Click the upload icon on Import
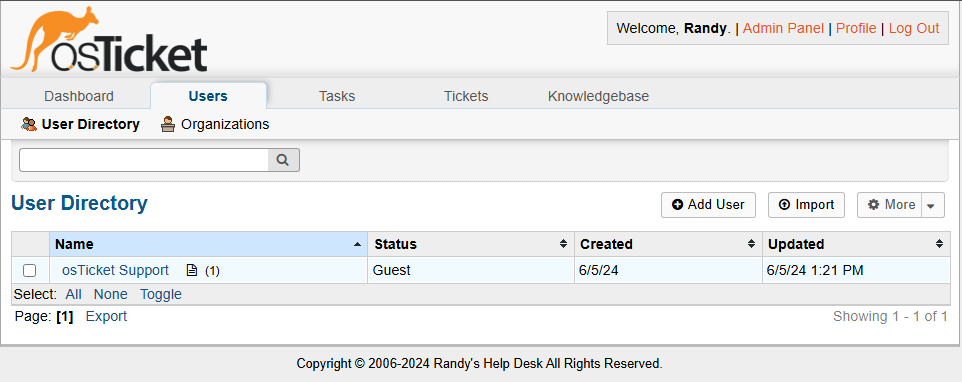 [784, 205]
